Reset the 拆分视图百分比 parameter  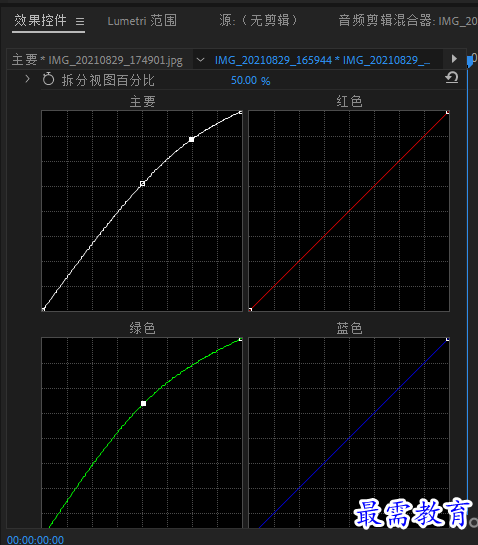452,78
